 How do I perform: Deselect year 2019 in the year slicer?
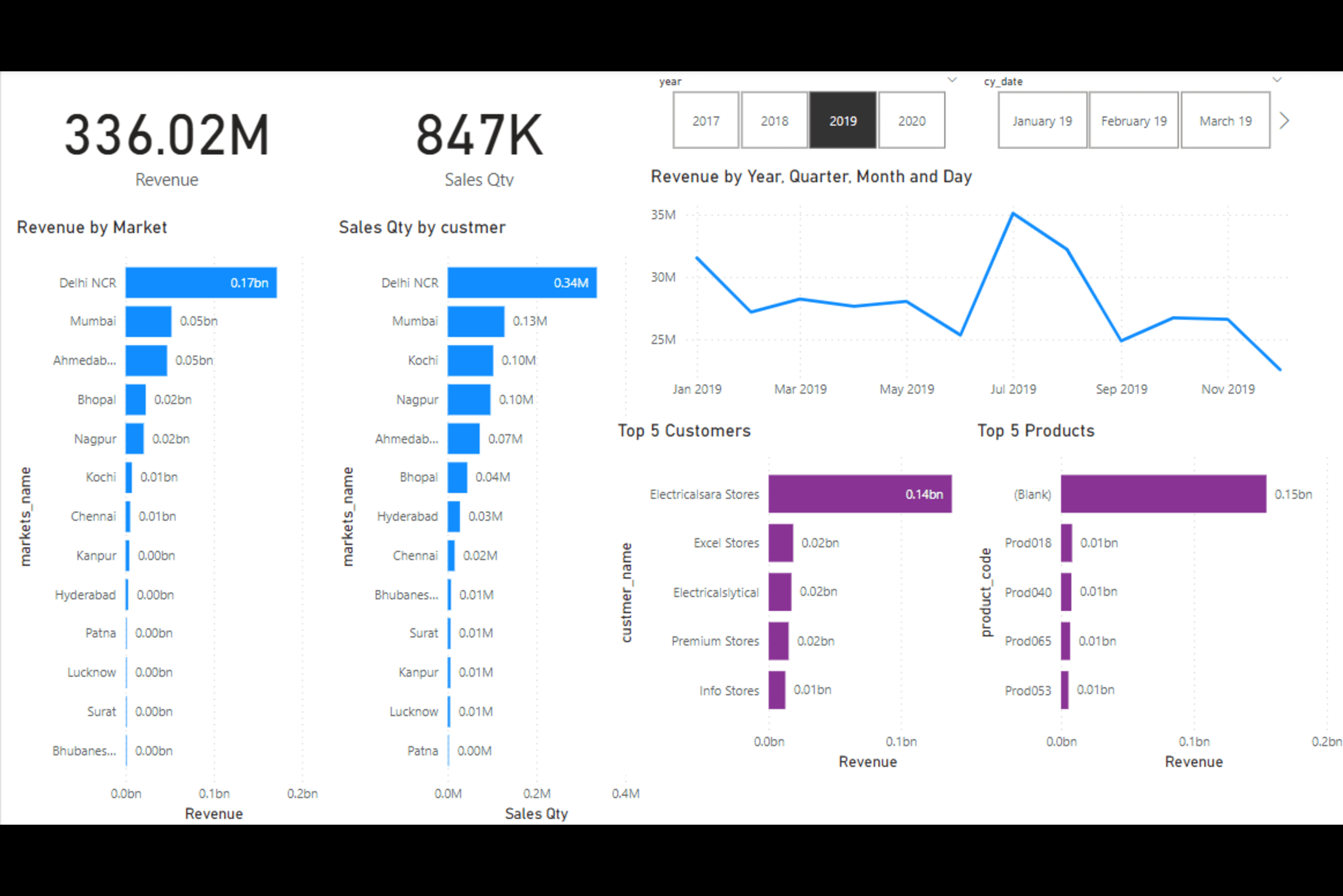coord(843,121)
